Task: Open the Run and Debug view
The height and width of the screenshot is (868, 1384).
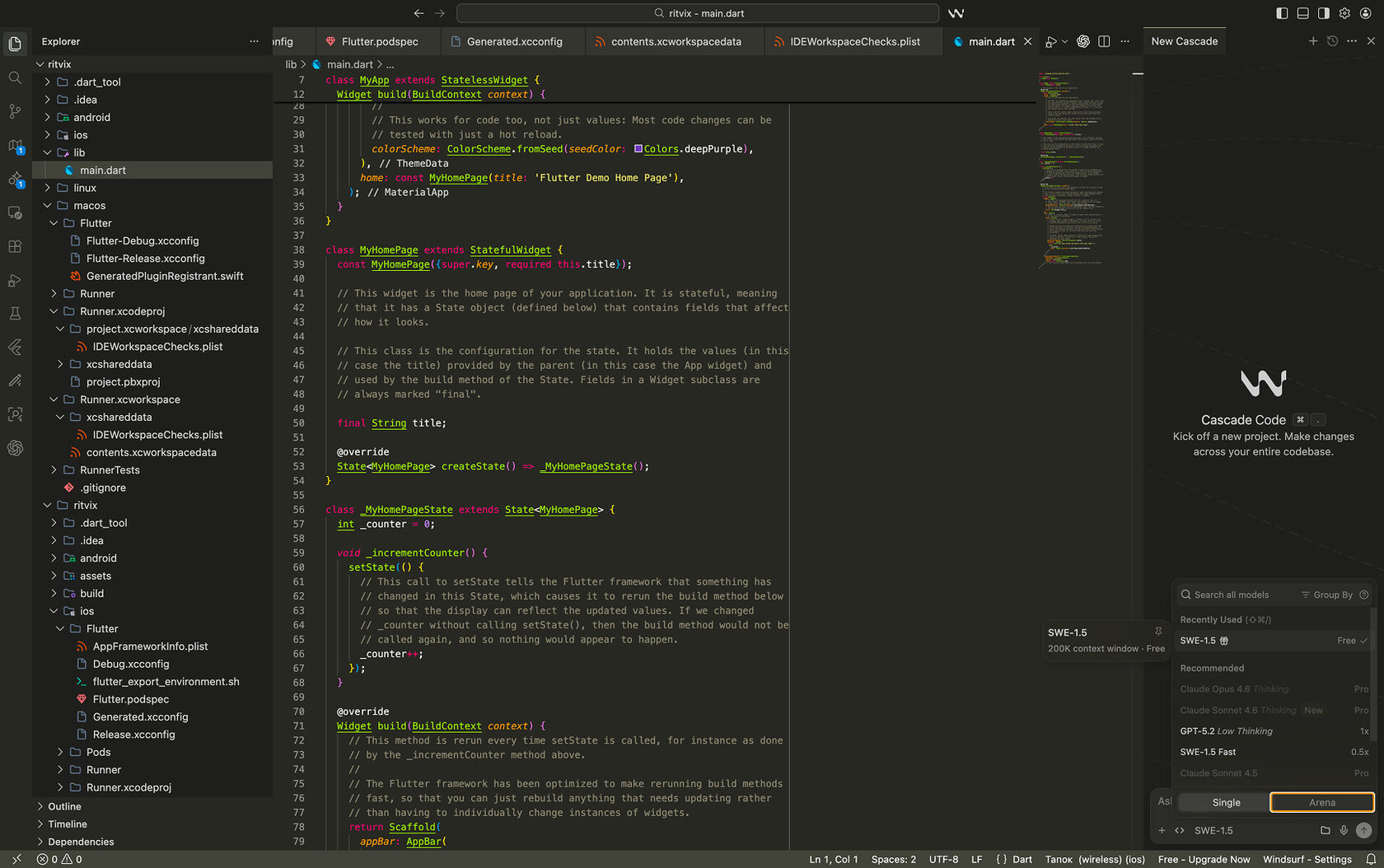Action: tap(15, 280)
